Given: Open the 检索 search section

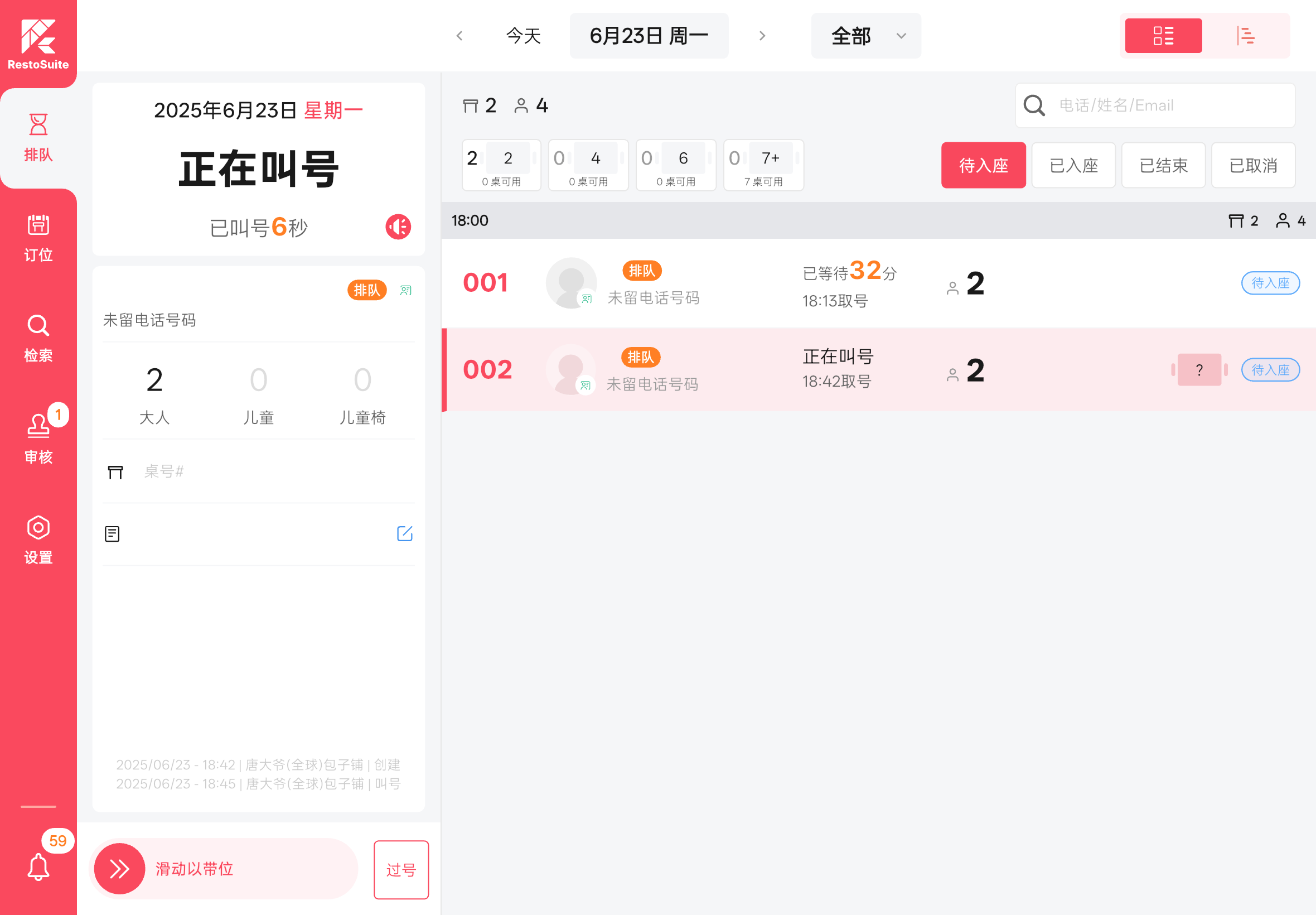Looking at the screenshot, I should click(38, 338).
